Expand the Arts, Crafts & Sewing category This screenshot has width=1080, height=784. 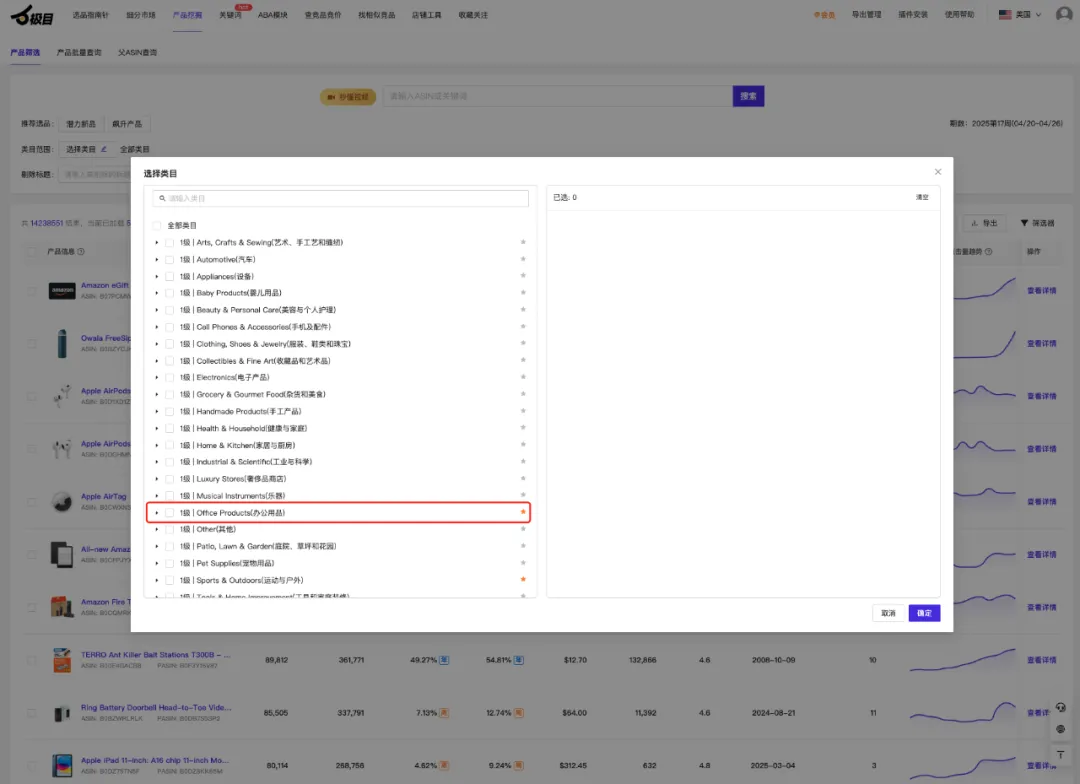pos(157,243)
